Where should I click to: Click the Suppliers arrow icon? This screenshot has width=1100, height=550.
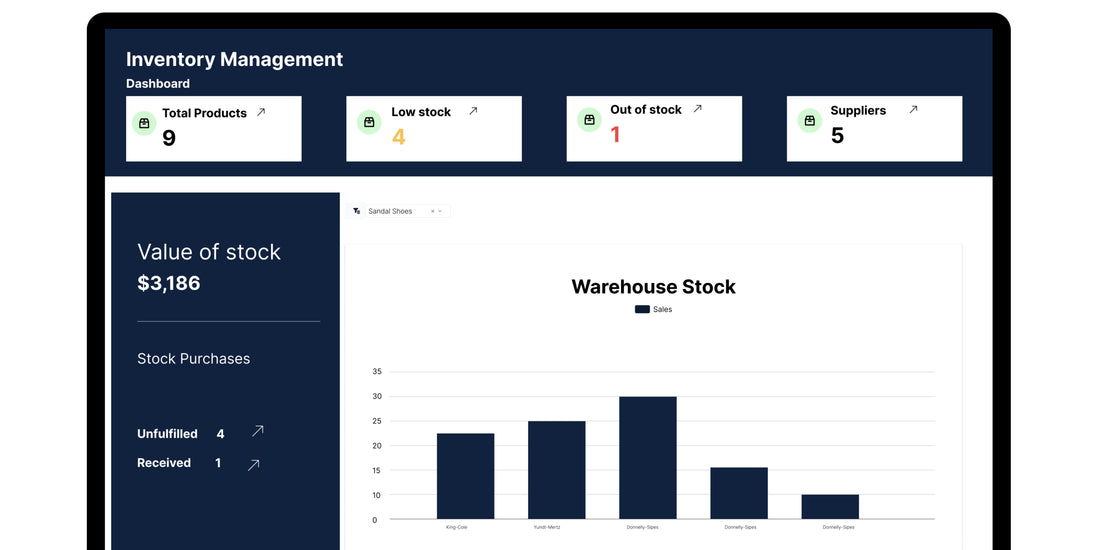913,110
